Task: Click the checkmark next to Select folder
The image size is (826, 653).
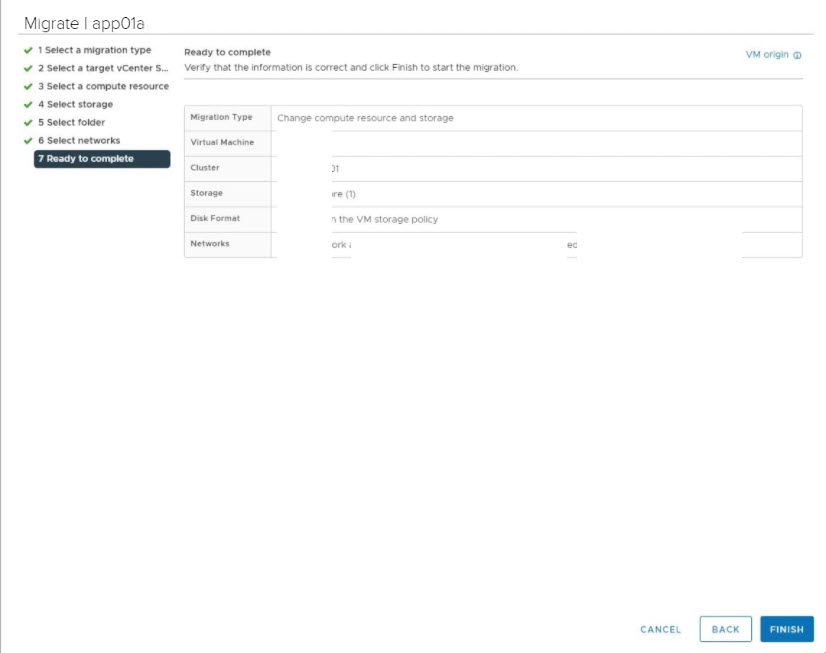Action: (x=27, y=123)
